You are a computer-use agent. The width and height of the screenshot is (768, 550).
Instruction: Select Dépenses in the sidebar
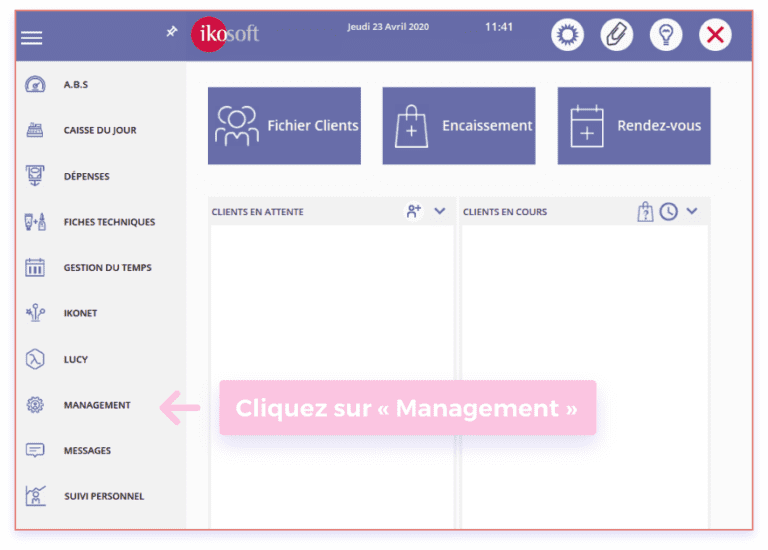(87, 176)
